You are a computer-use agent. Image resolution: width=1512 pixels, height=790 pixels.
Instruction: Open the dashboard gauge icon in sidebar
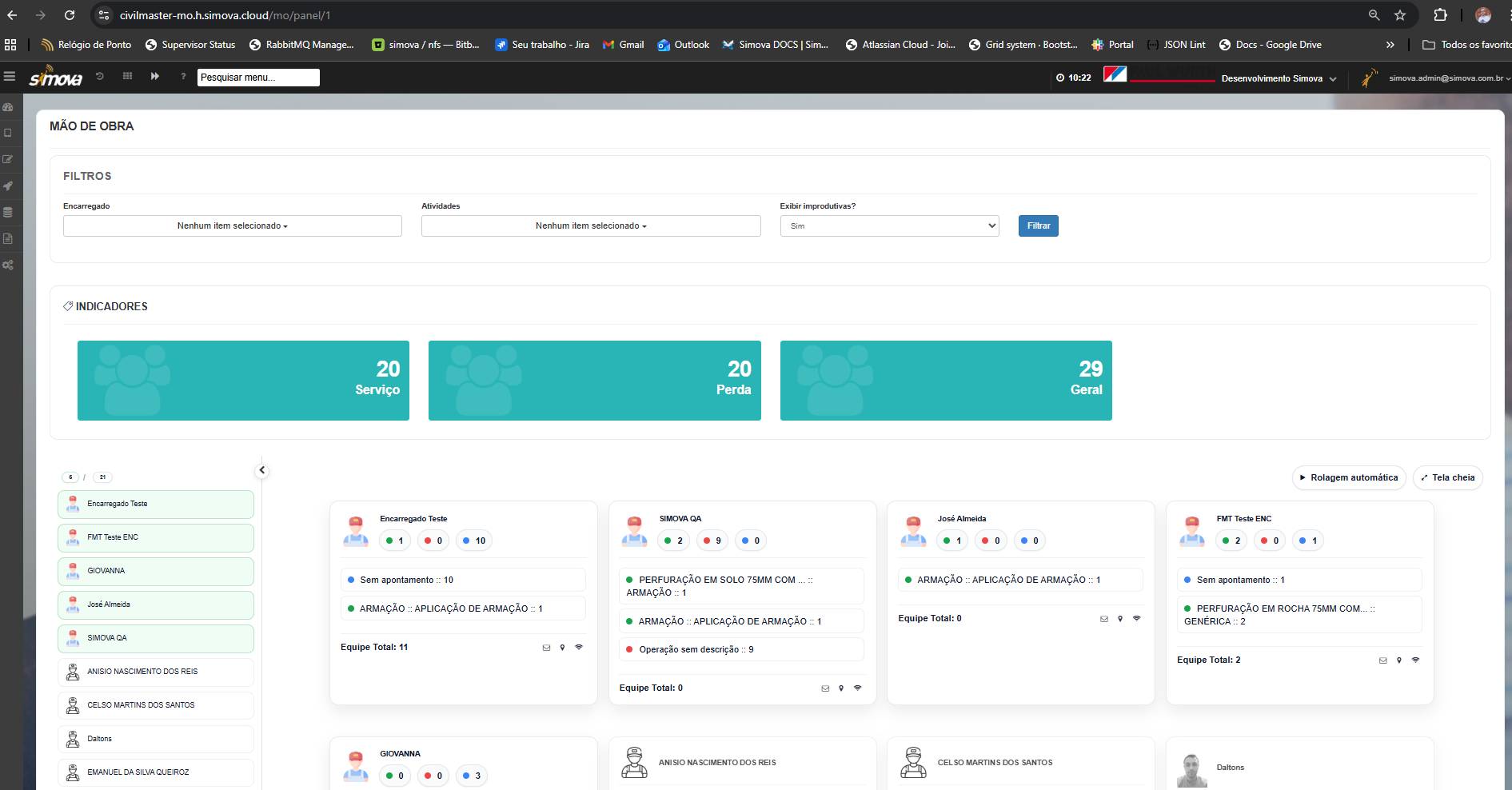(8, 107)
